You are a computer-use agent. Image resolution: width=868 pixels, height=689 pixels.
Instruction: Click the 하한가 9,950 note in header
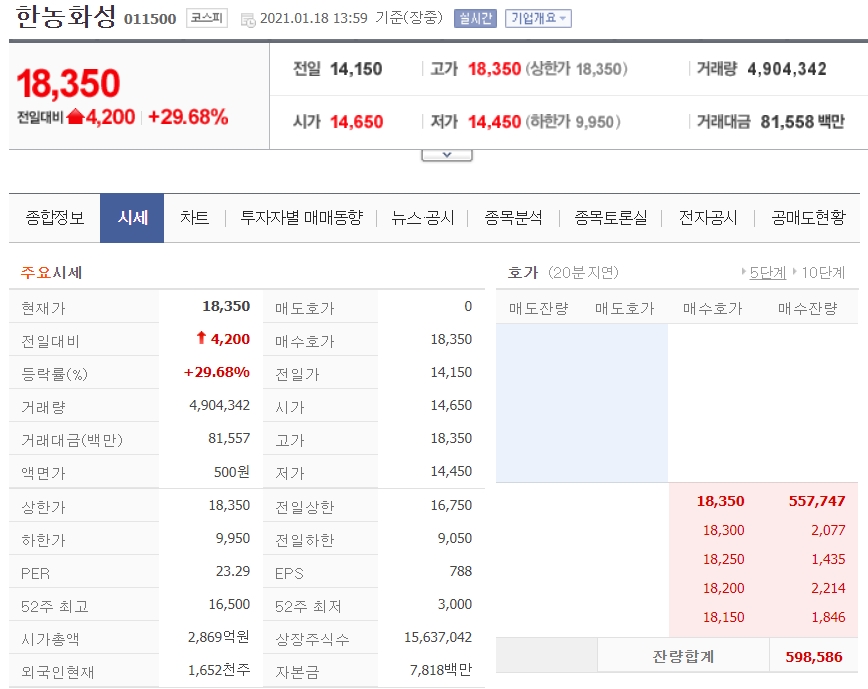(x=573, y=122)
